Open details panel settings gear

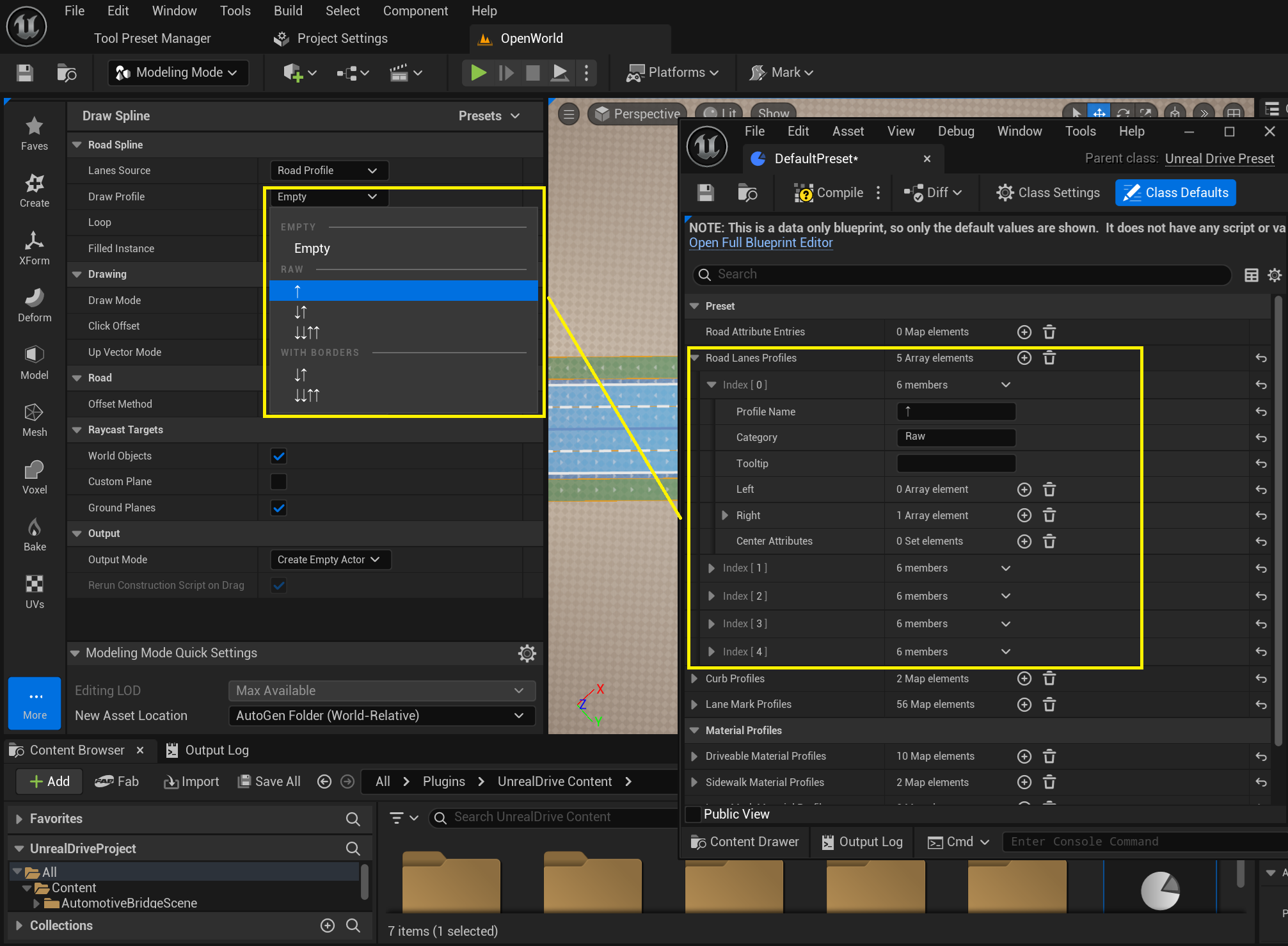(1275, 275)
